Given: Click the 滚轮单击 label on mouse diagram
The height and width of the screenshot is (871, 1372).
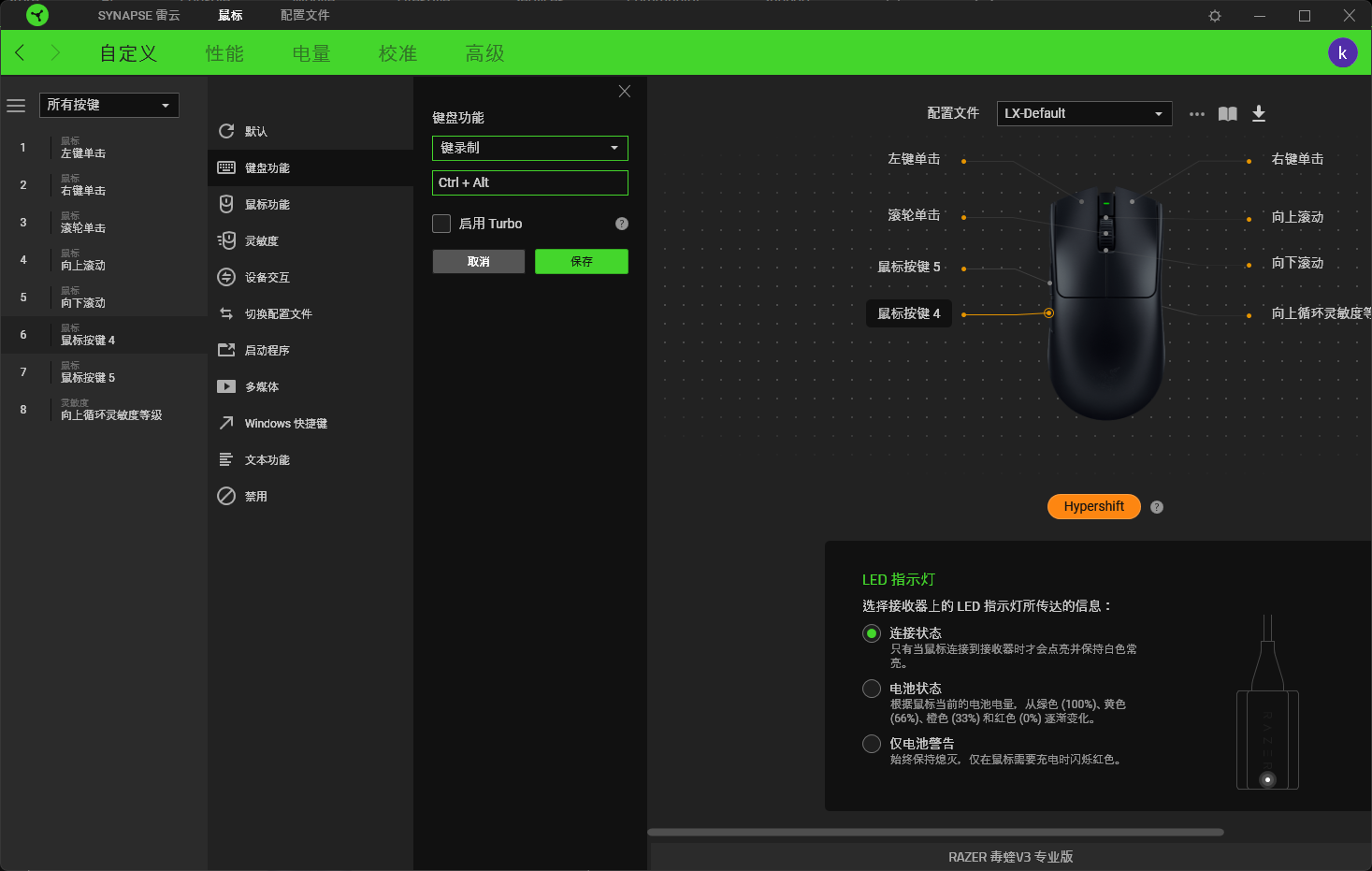Looking at the screenshot, I should [914, 215].
